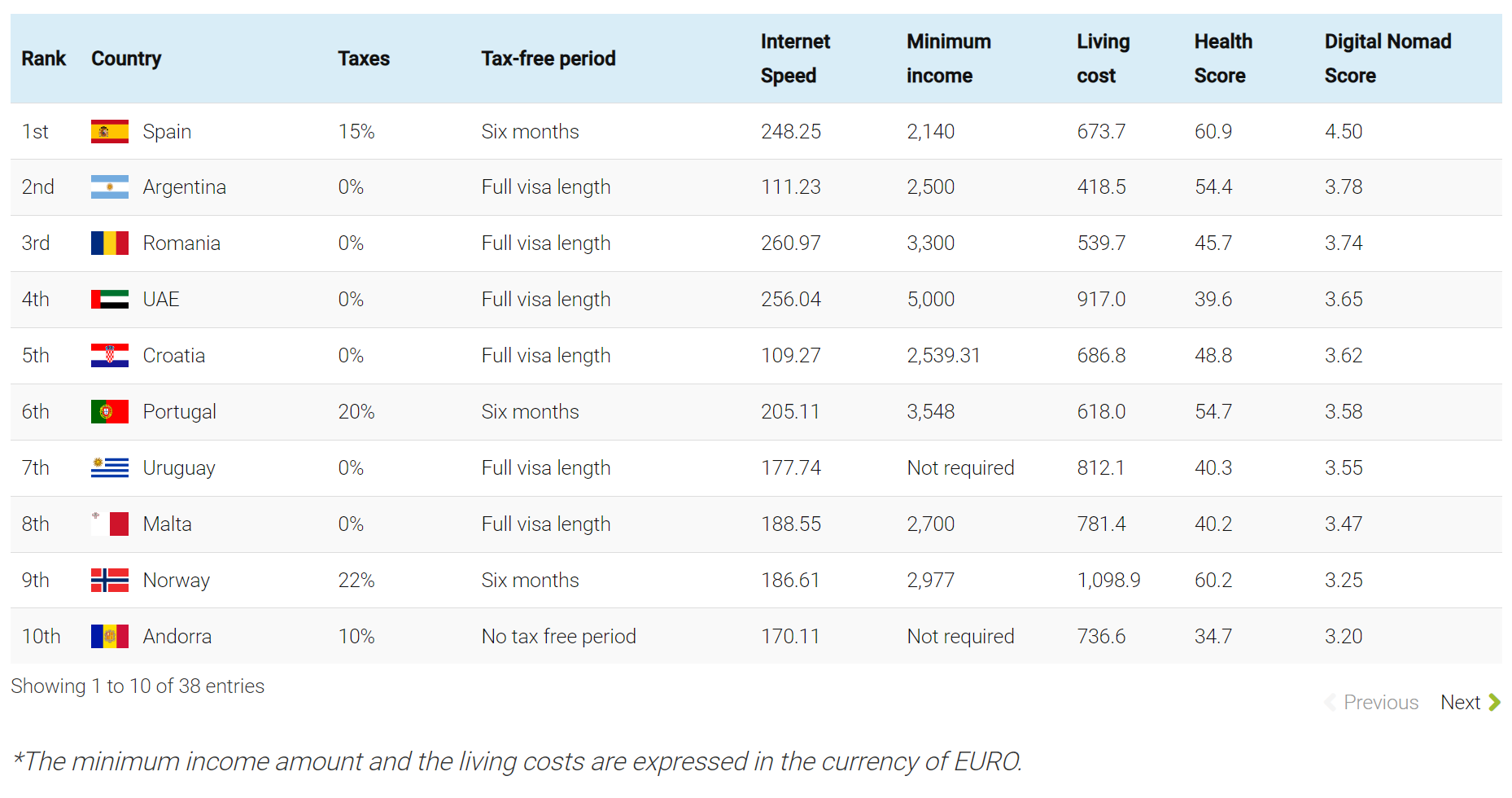The image size is (1512, 798).
Task: Go to Next page of entries
Action: (x=1460, y=703)
